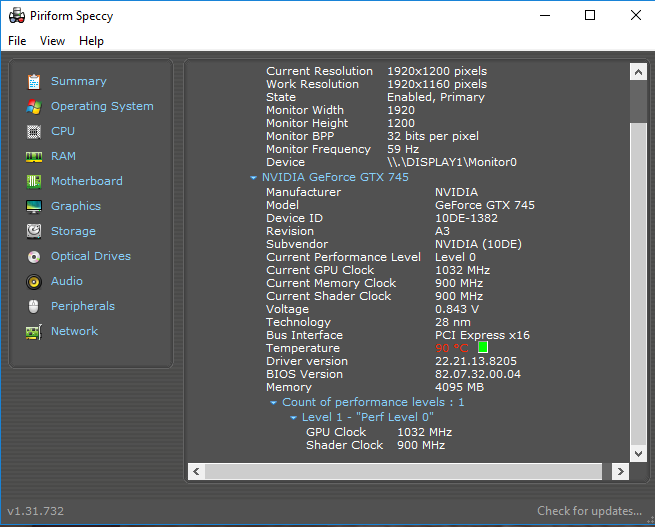Screen dimensions: 655x527
Task: Select the BIOS Version 82.07.32.00.04 value
Action: pyautogui.click(x=477, y=374)
